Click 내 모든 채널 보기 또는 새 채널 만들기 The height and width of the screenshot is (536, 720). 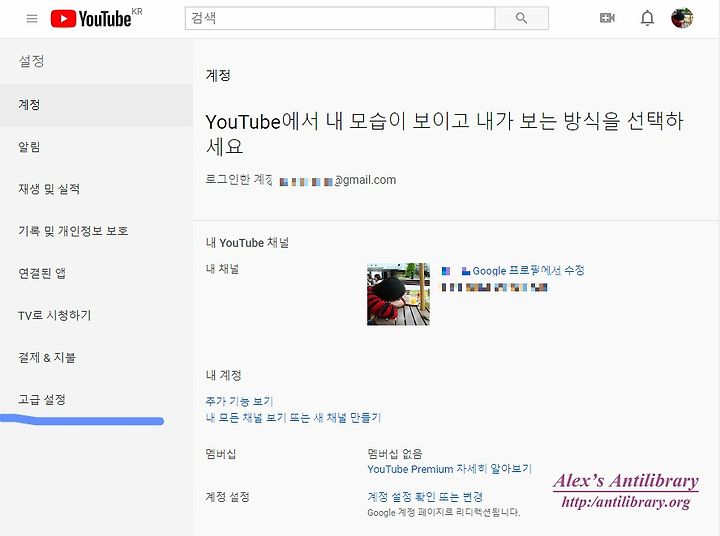293,418
